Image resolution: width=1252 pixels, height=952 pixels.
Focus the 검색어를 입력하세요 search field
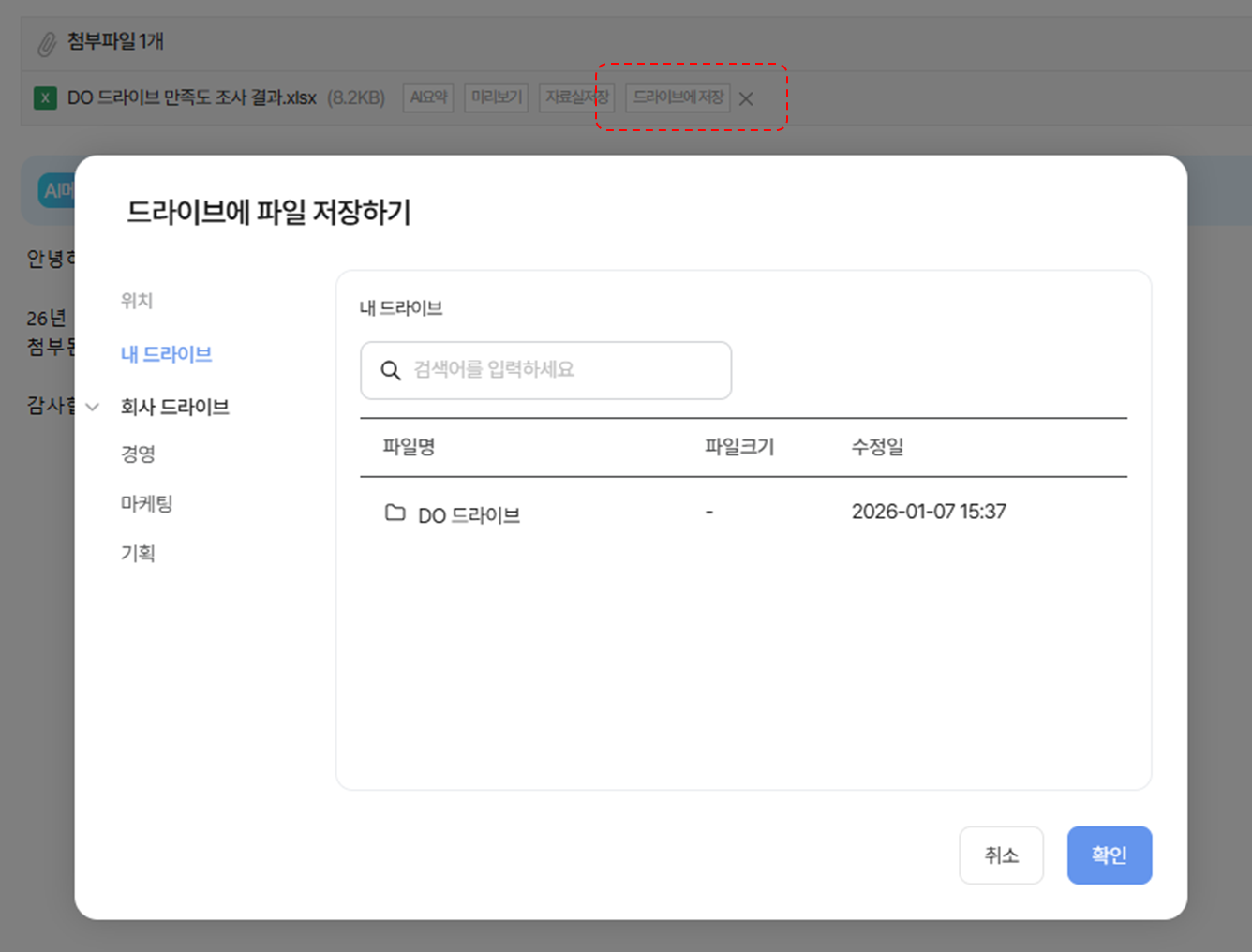pyautogui.click(x=562, y=370)
